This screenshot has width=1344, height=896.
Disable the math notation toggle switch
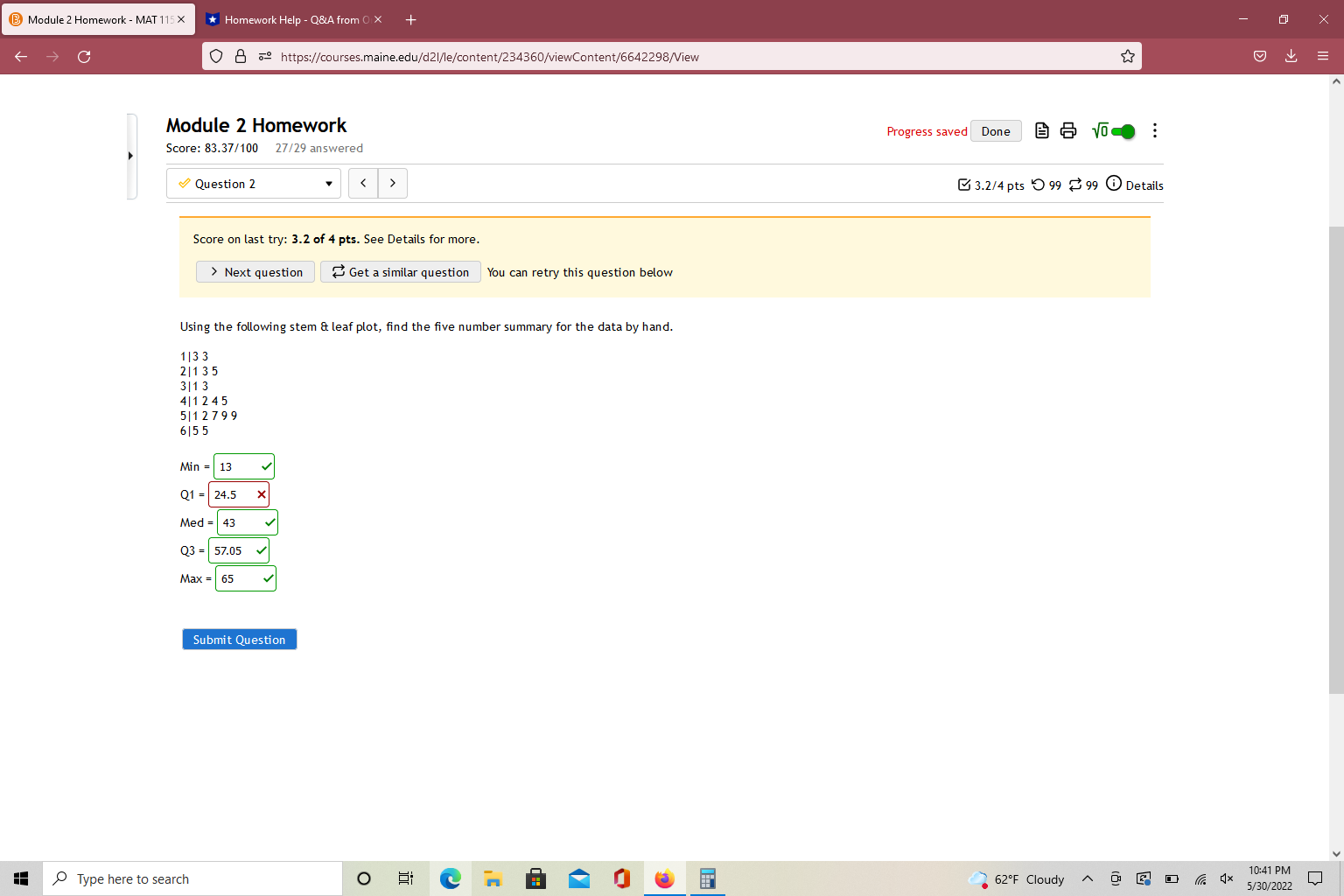(x=1123, y=130)
